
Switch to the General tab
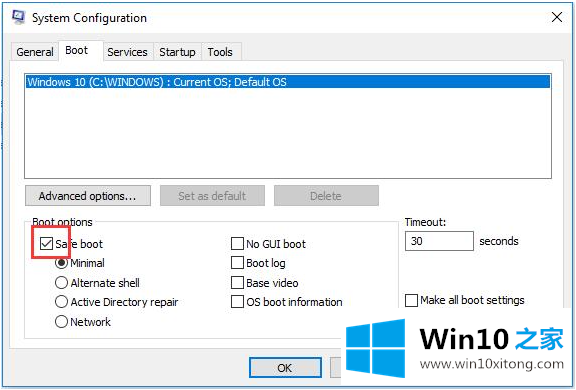[35, 52]
